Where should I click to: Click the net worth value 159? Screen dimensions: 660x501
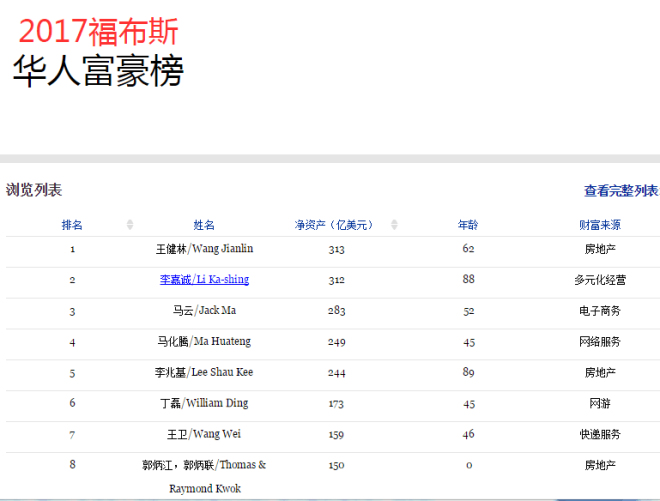336,434
